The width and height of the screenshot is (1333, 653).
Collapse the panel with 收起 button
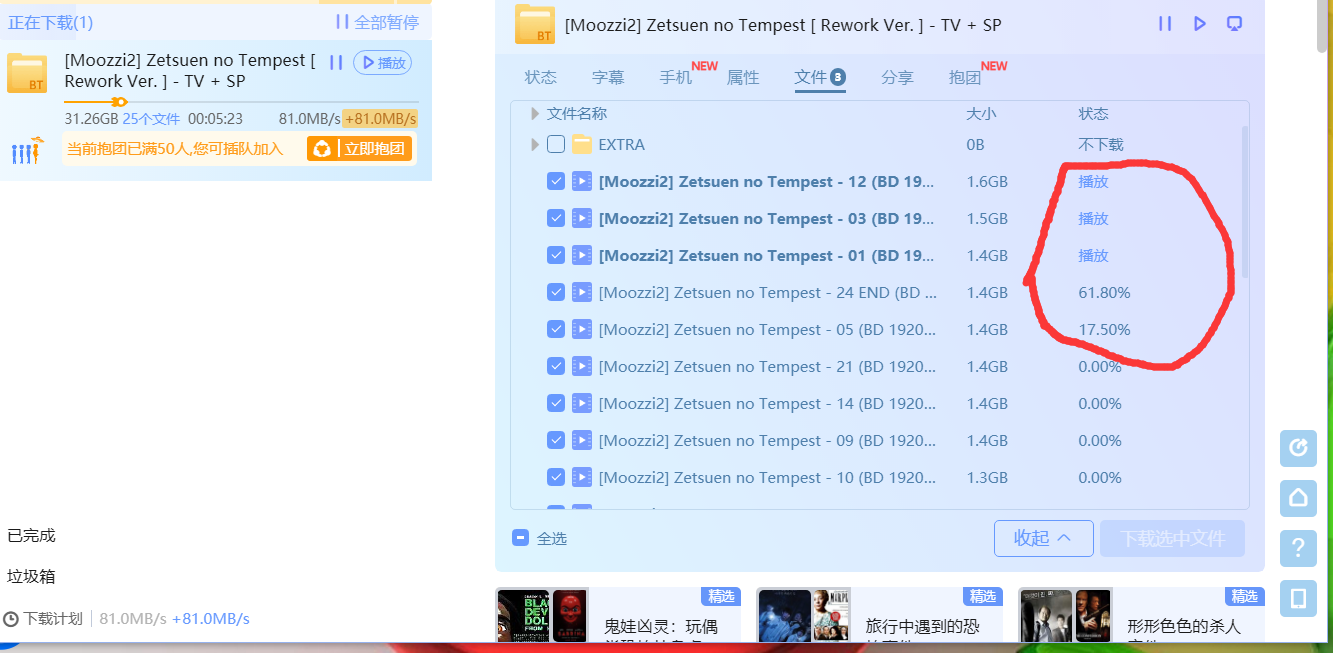(1043, 538)
